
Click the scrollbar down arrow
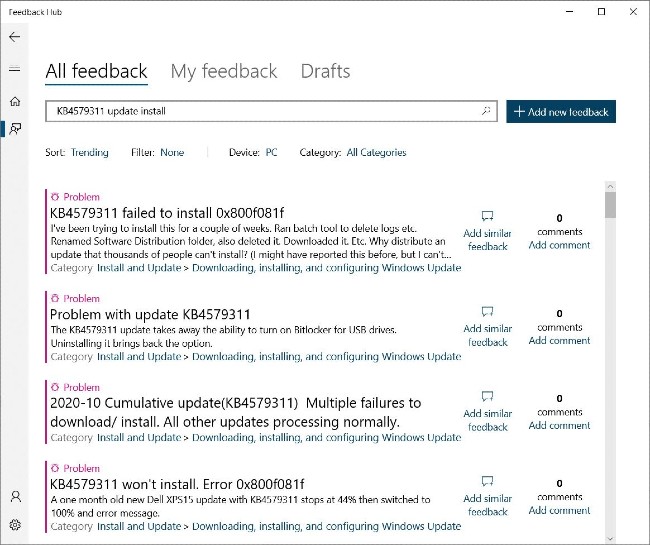(610, 538)
